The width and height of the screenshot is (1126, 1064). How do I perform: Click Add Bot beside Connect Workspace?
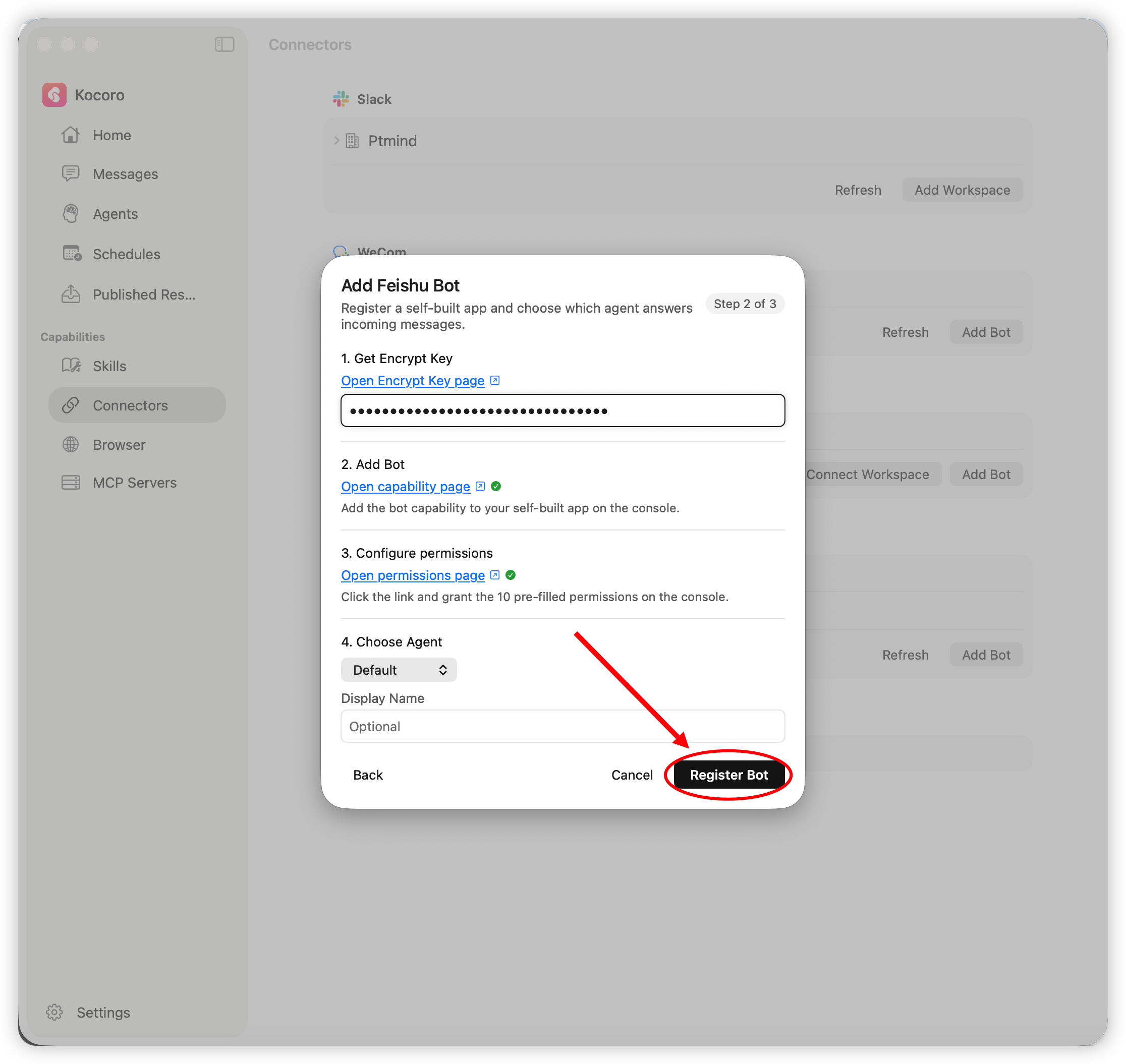[986, 474]
